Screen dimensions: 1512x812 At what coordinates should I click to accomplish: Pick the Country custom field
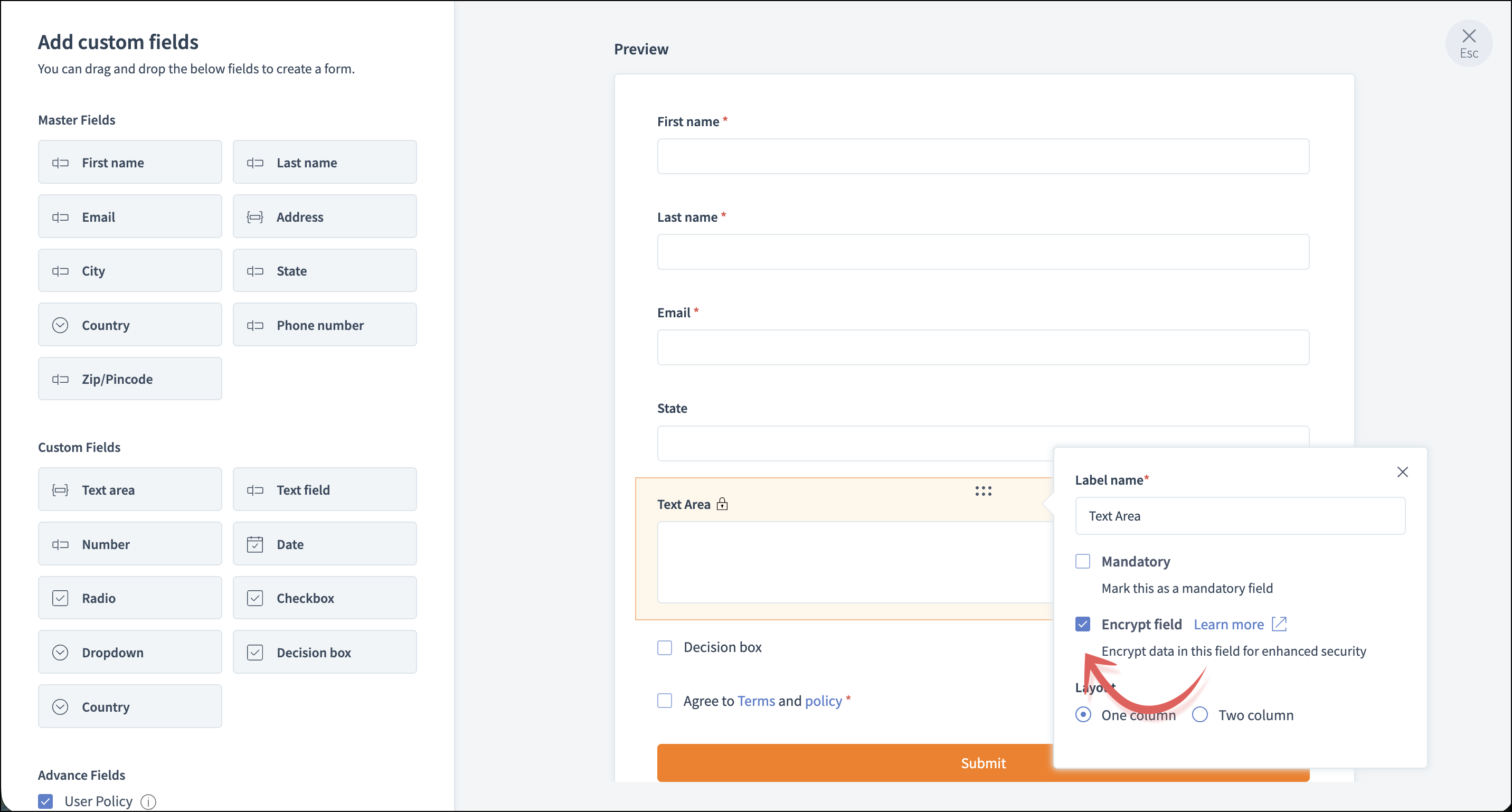pyautogui.click(x=130, y=706)
